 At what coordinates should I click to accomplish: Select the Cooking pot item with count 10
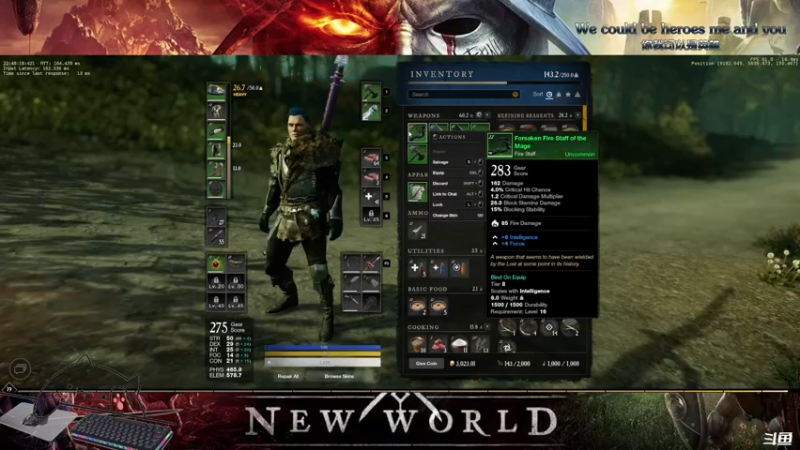[417, 344]
